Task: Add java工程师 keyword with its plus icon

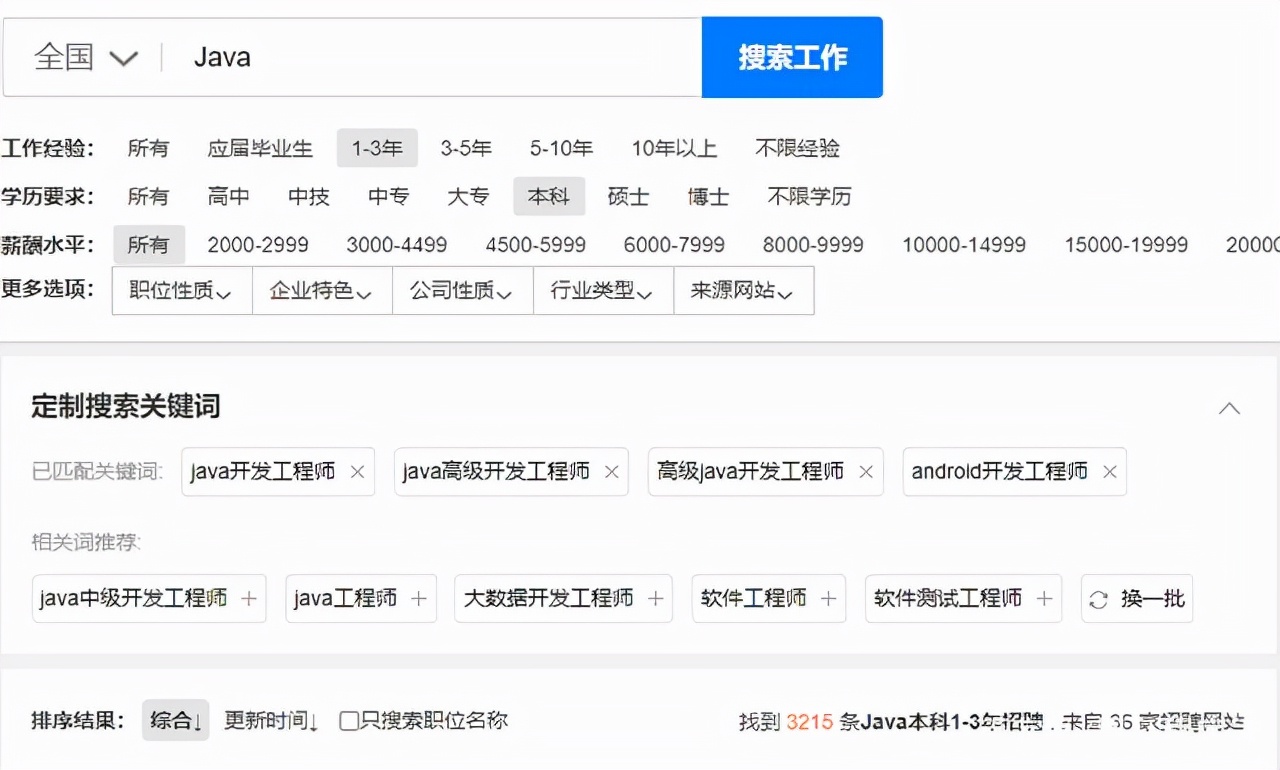Action: pos(419,599)
